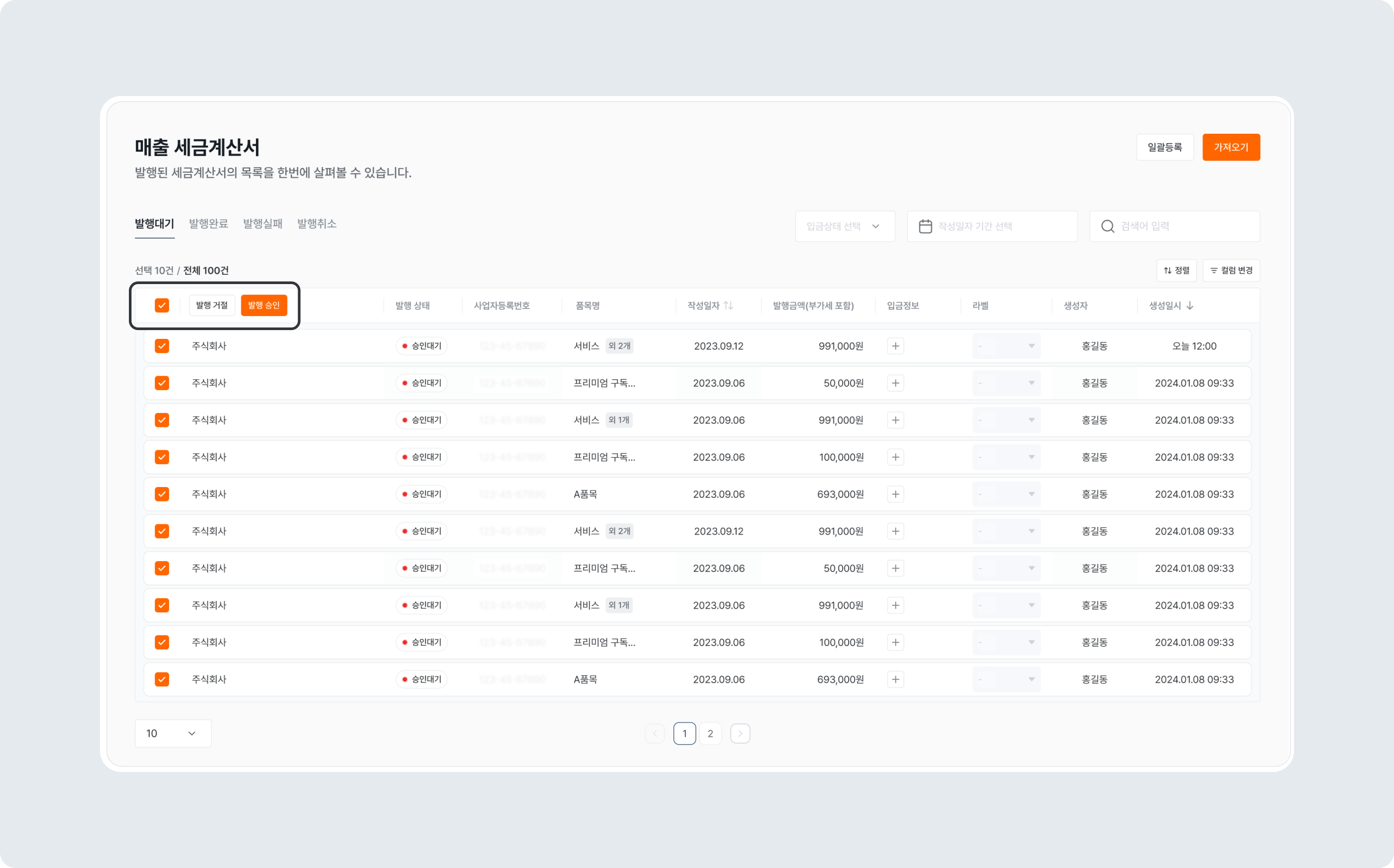Uncheck the select-all header checkbox
Viewport: 1394px width, 868px height.
click(162, 306)
